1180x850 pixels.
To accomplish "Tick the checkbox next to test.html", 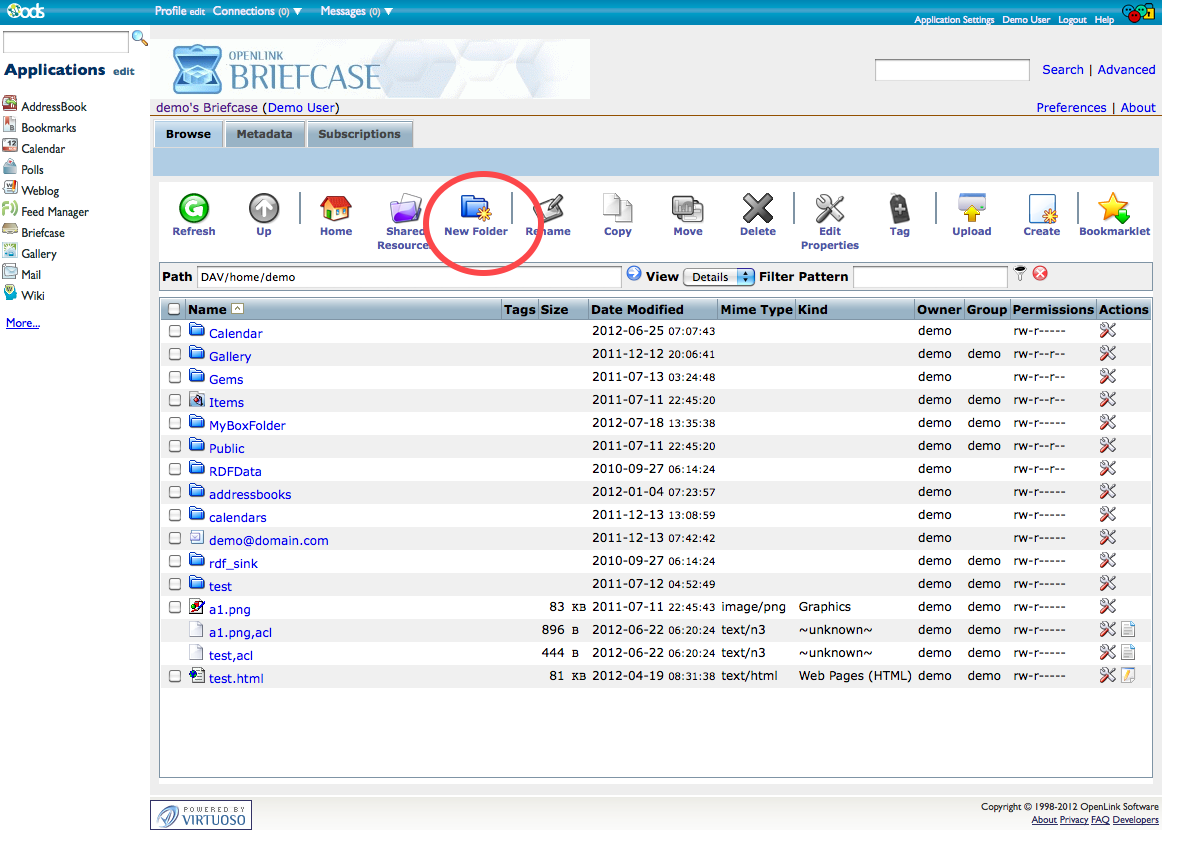I will (x=175, y=676).
